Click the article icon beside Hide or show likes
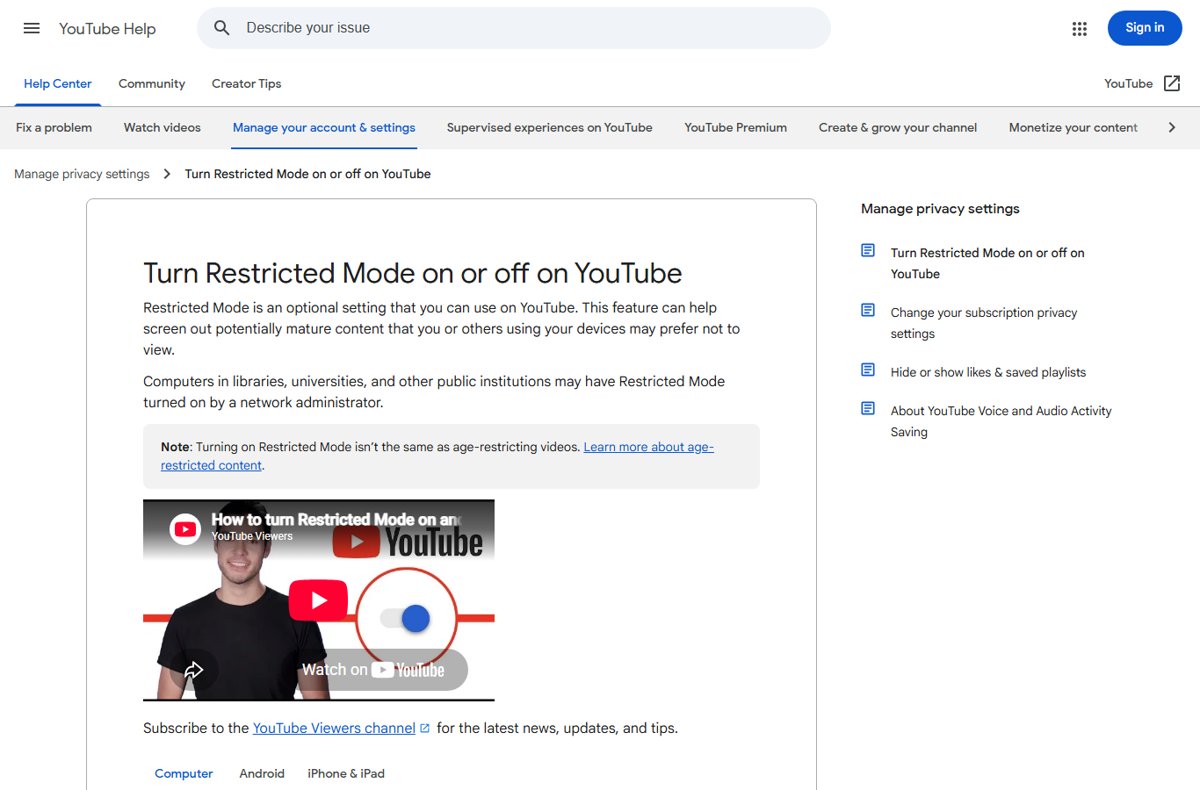Screen dimensions: 1200x790 [x=868, y=370]
